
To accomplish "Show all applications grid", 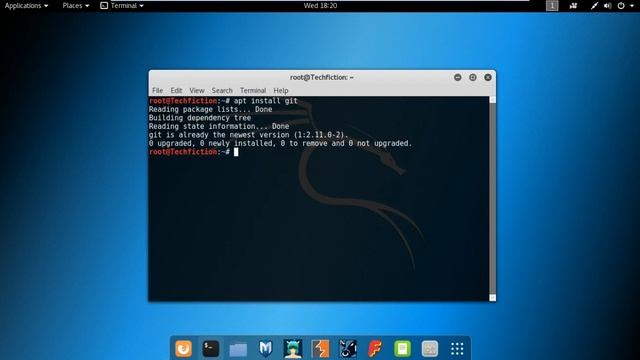I will click(457, 349).
